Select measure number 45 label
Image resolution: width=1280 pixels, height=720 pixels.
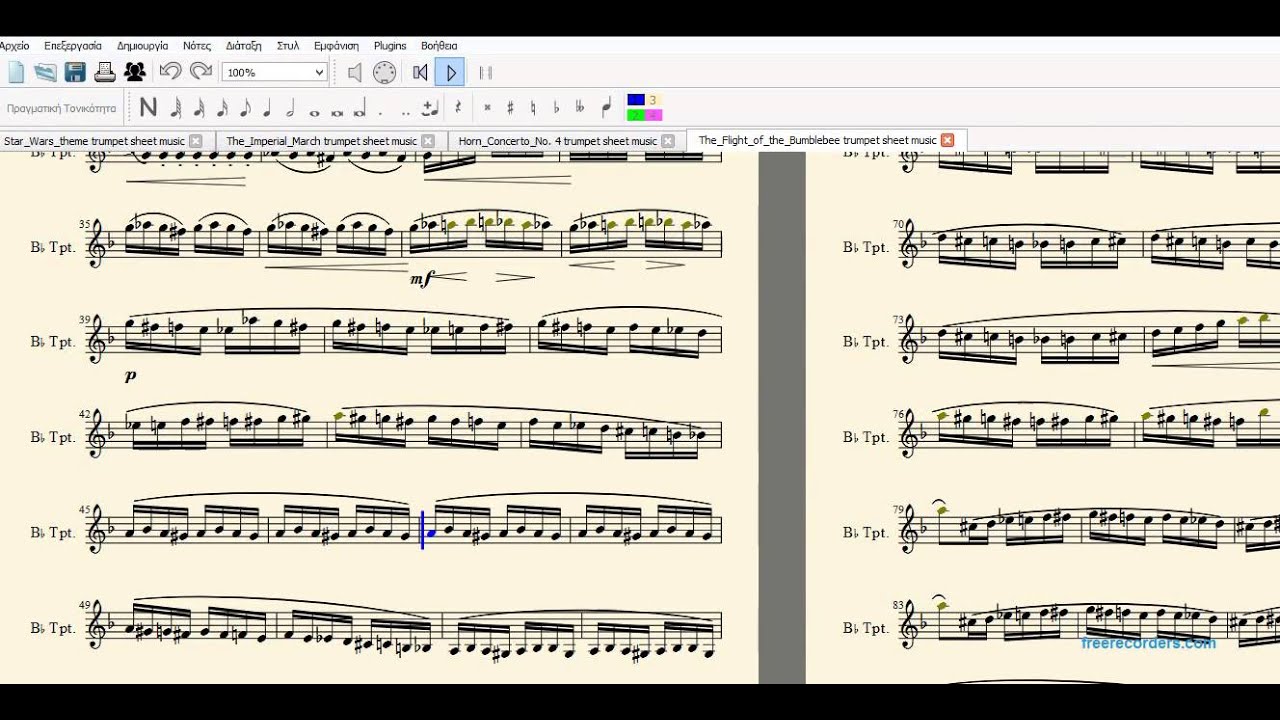pyautogui.click(x=85, y=511)
